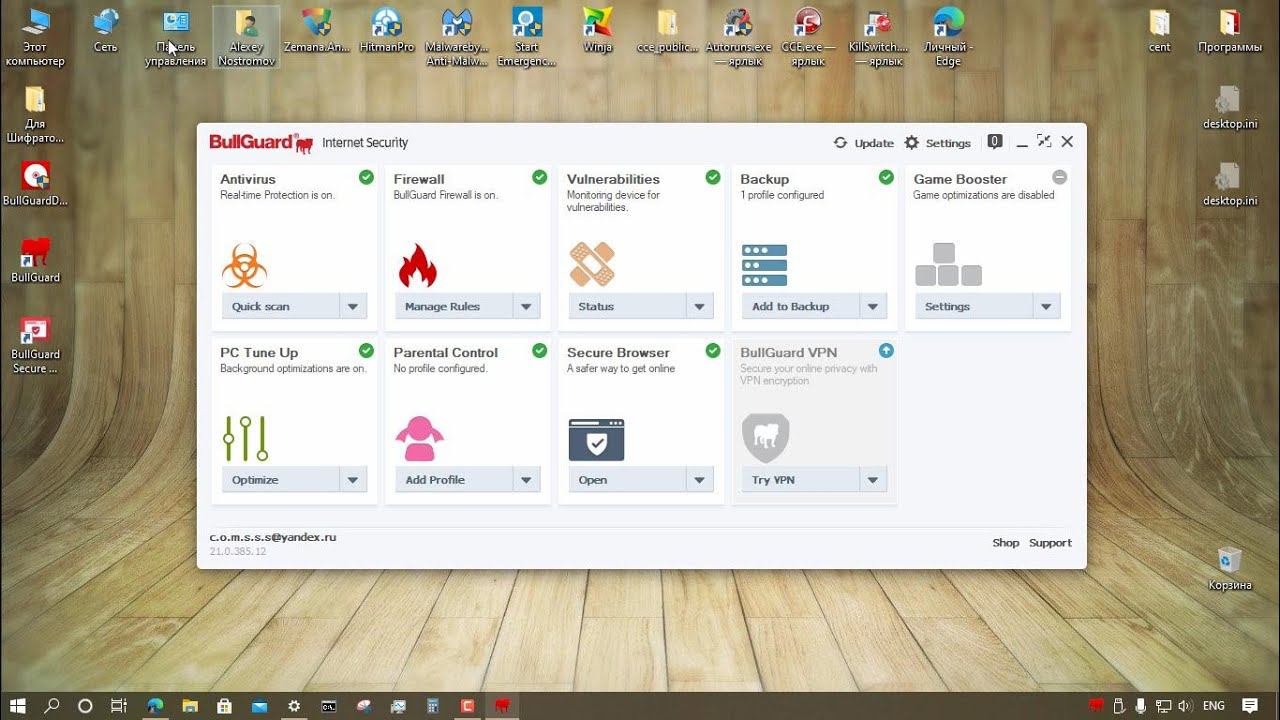
Task: Click the account email c.o.m.s.s@yandex.ru
Action: (x=273, y=537)
